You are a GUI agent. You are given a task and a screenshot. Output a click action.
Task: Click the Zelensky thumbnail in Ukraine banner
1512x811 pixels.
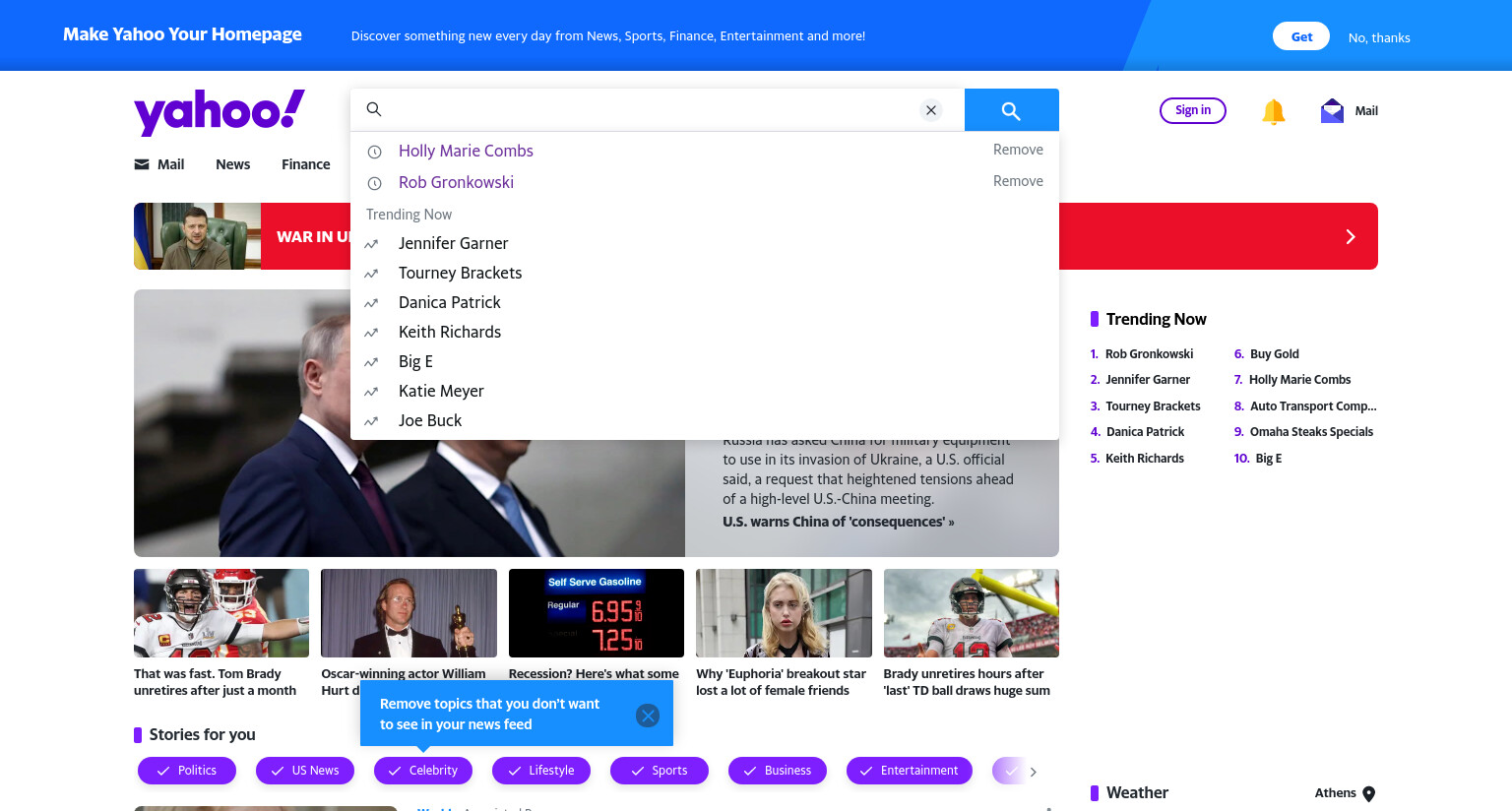point(198,236)
